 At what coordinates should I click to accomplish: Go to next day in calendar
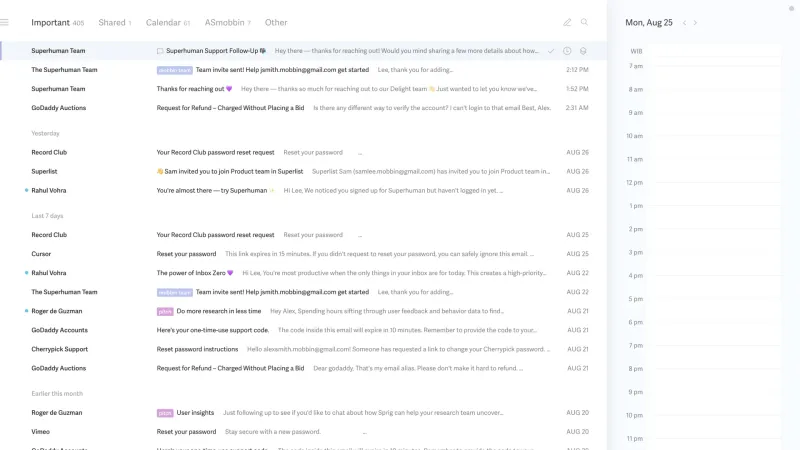[x=695, y=22]
